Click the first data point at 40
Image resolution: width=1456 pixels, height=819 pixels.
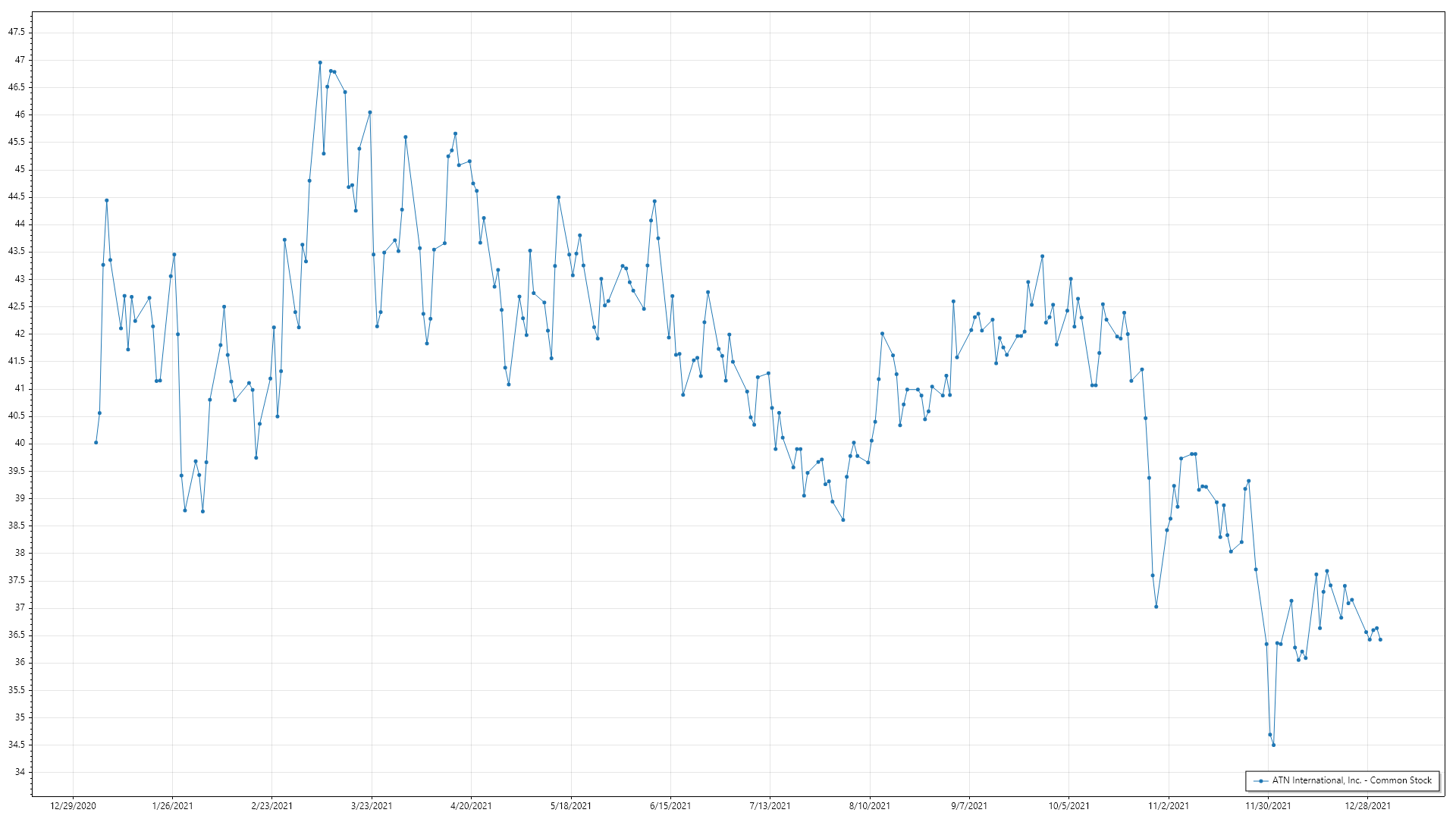coord(96,443)
